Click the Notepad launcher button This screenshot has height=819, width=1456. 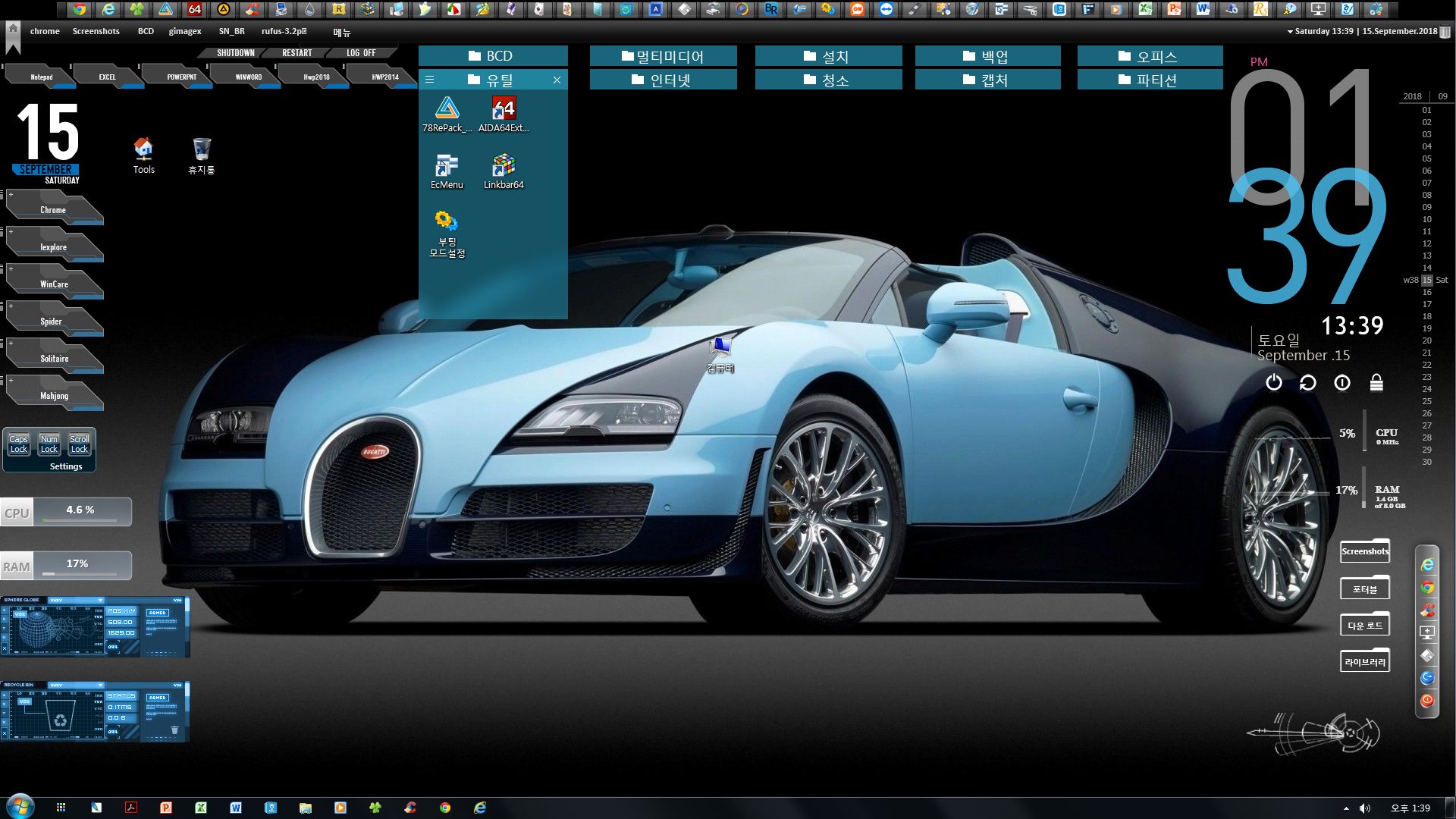41,77
